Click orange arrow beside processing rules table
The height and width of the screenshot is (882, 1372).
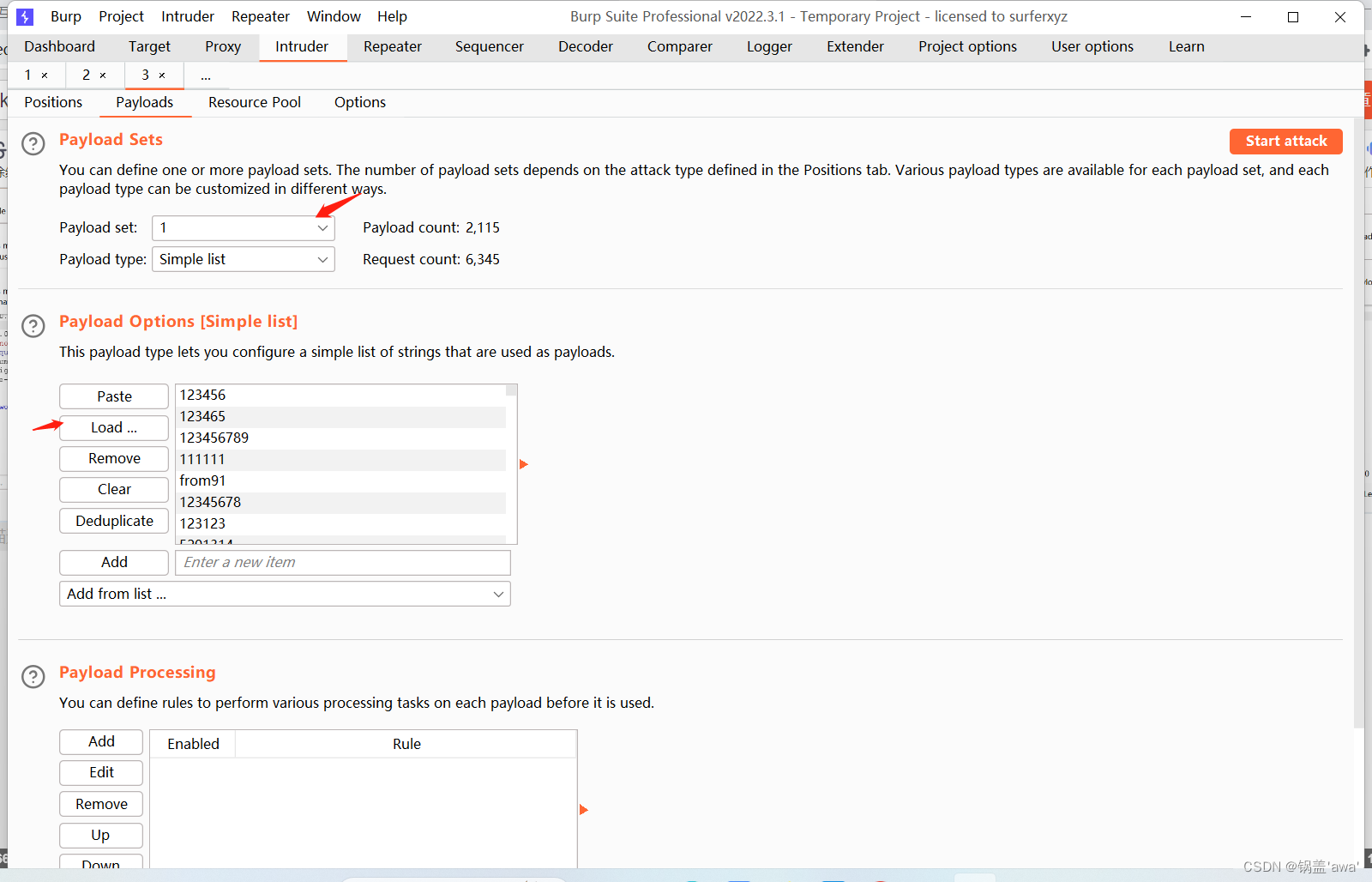tap(583, 810)
